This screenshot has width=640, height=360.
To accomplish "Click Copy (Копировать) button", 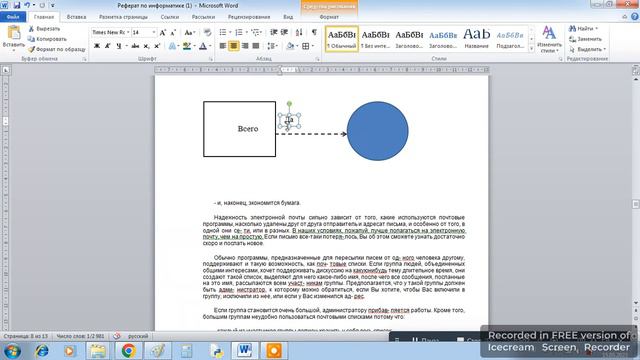I will [x=47, y=39].
